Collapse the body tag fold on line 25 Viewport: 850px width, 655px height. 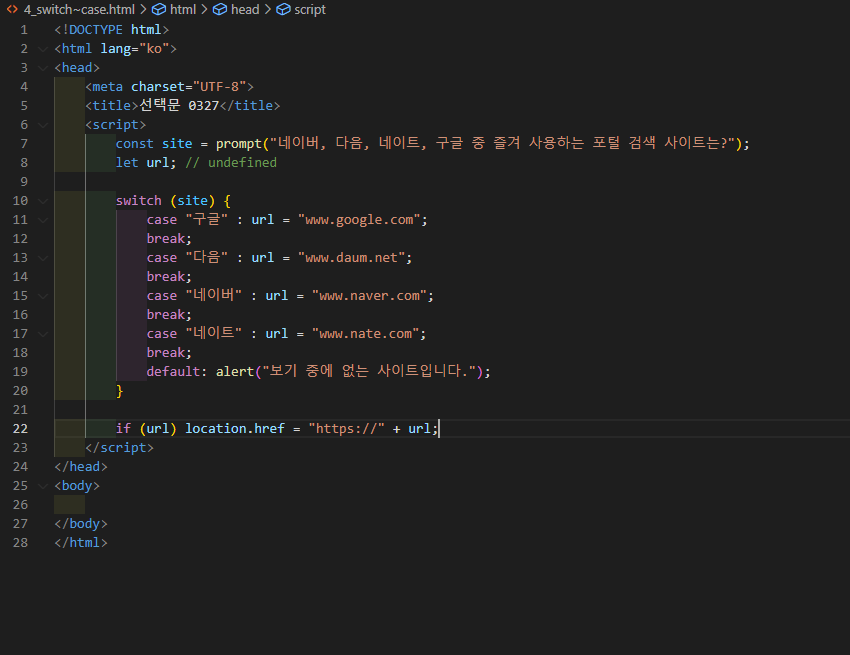[x=43, y=485]
